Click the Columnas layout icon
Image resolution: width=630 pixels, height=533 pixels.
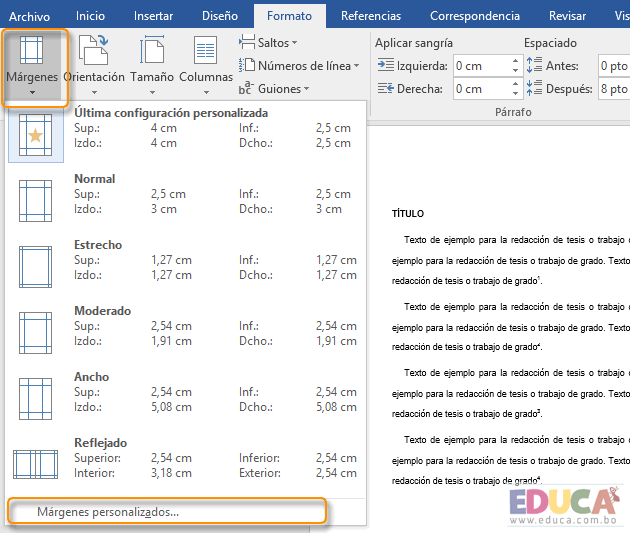tap(205, 50)
